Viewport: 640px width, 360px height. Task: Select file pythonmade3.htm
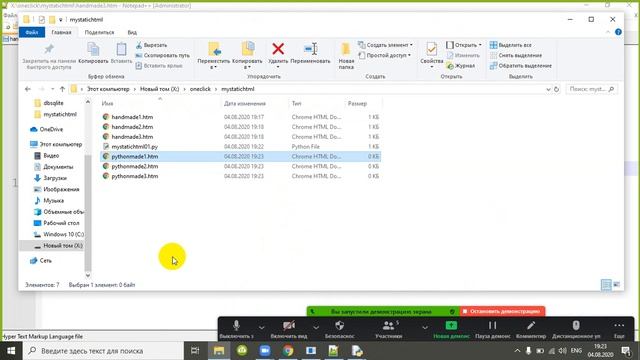click(135, 176)
